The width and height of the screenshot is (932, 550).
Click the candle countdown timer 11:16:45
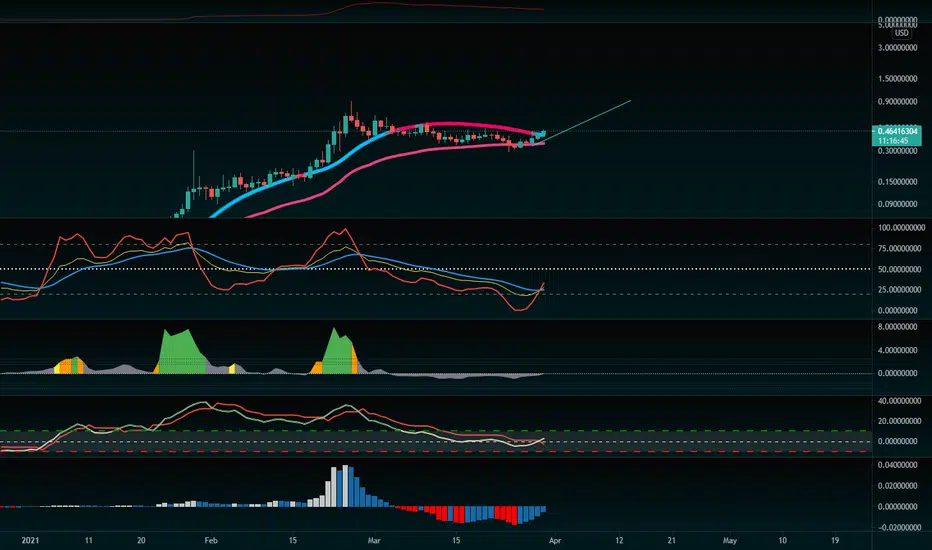(893, 141)
